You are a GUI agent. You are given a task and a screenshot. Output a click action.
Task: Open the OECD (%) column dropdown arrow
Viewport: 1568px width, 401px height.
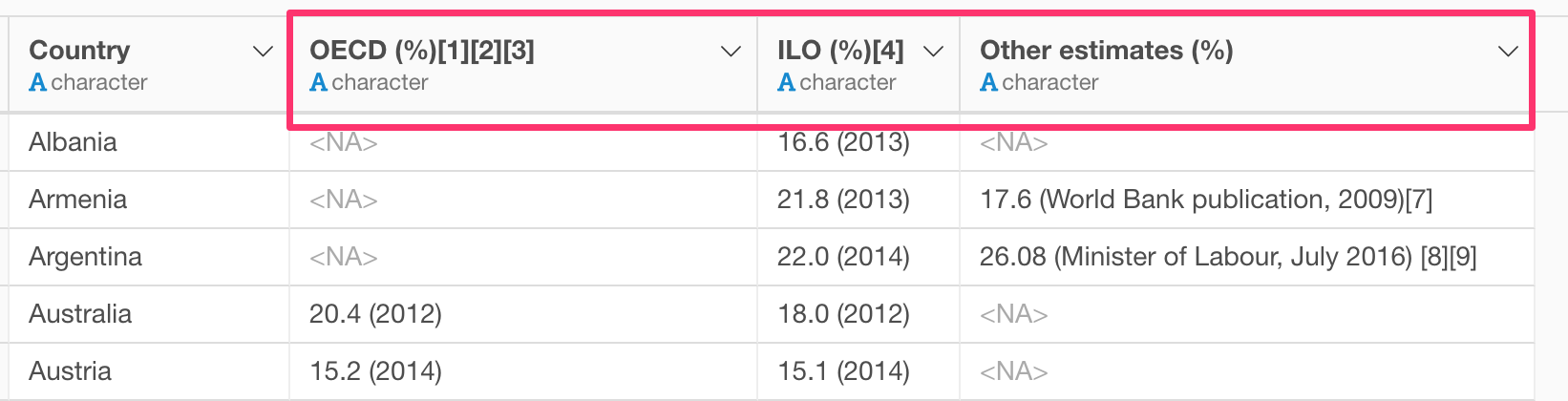pyautogui.click(x=731, y=52)
